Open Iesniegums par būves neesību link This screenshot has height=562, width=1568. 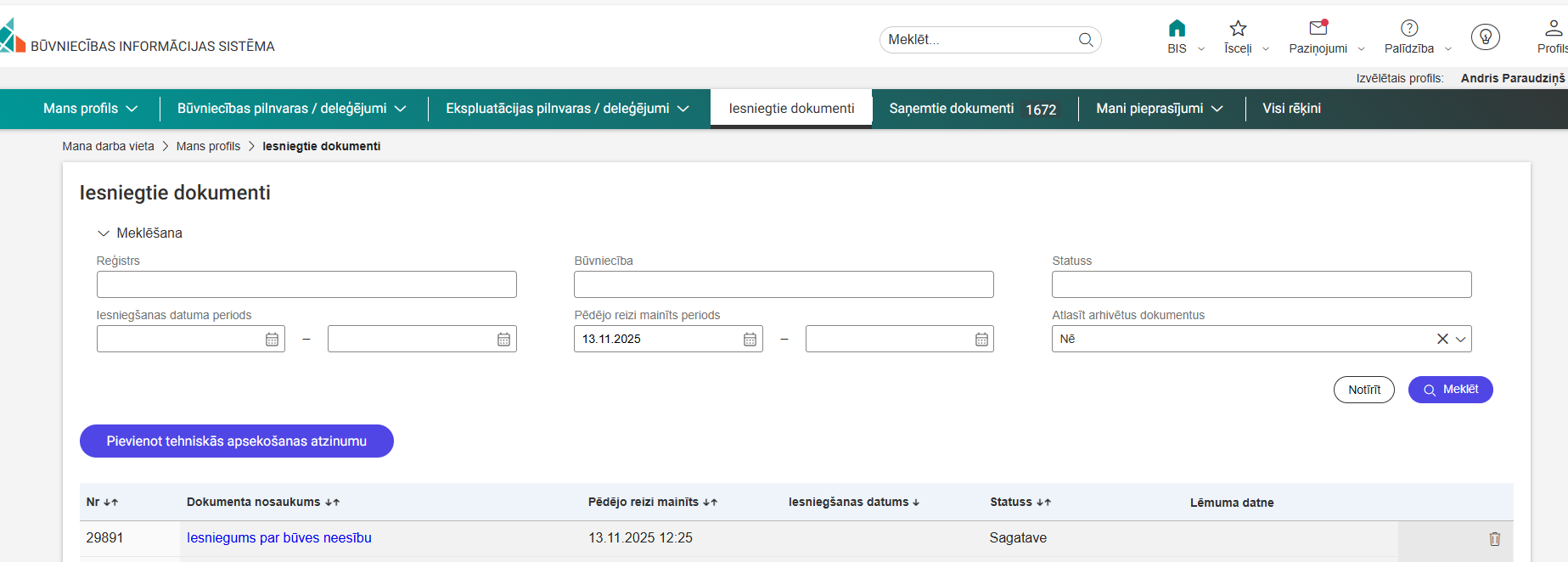[x=278, y=538]
